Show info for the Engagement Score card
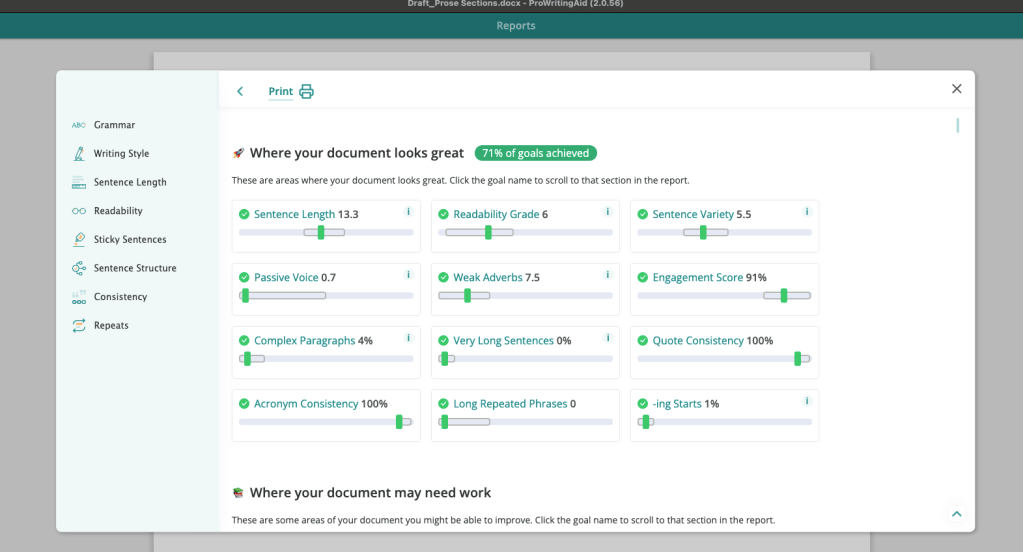The width and height of the screenshot is (1023, 552). (x=806, y=275)
